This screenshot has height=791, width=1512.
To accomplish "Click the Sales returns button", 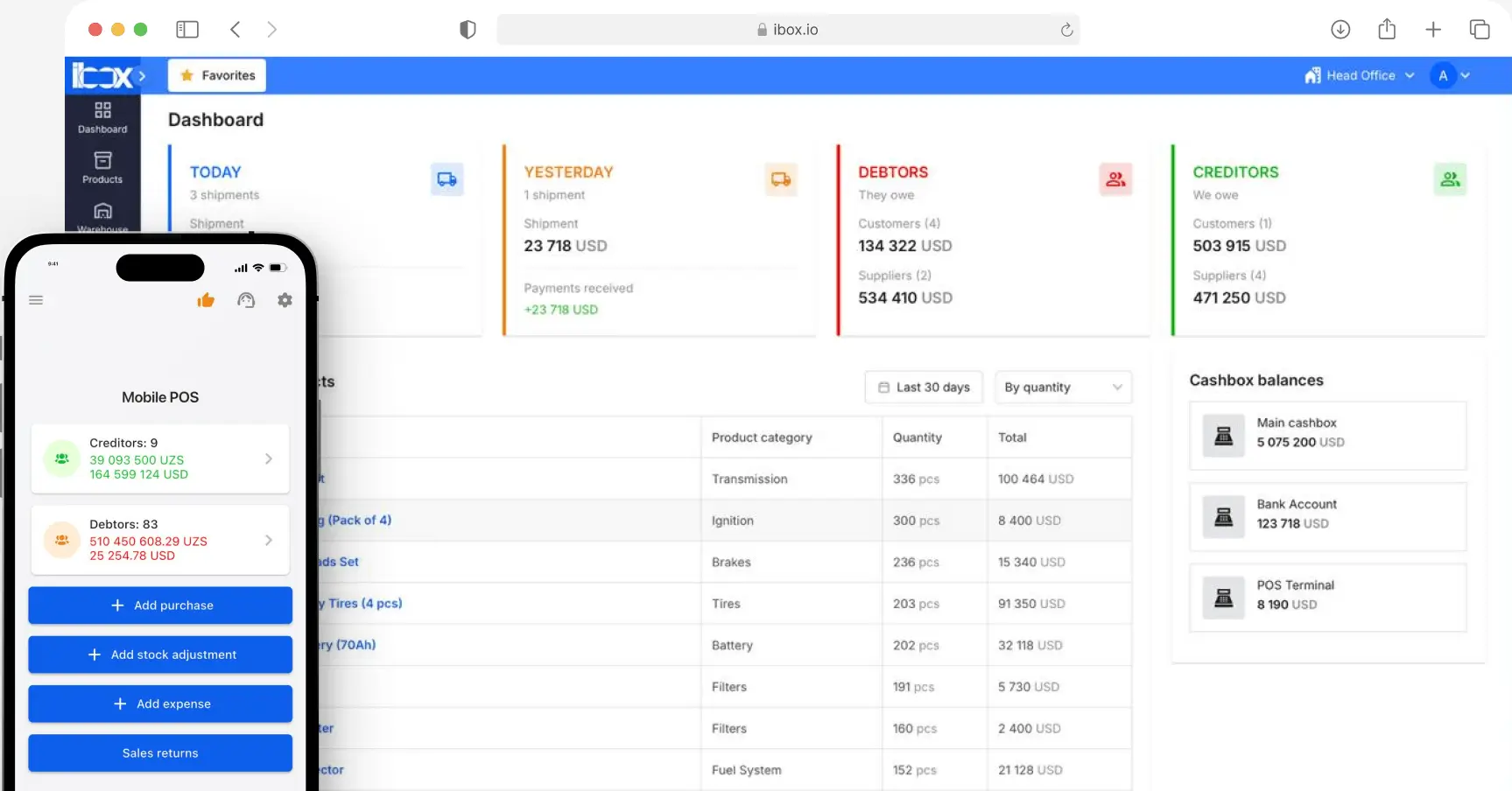I will [159, 752].
